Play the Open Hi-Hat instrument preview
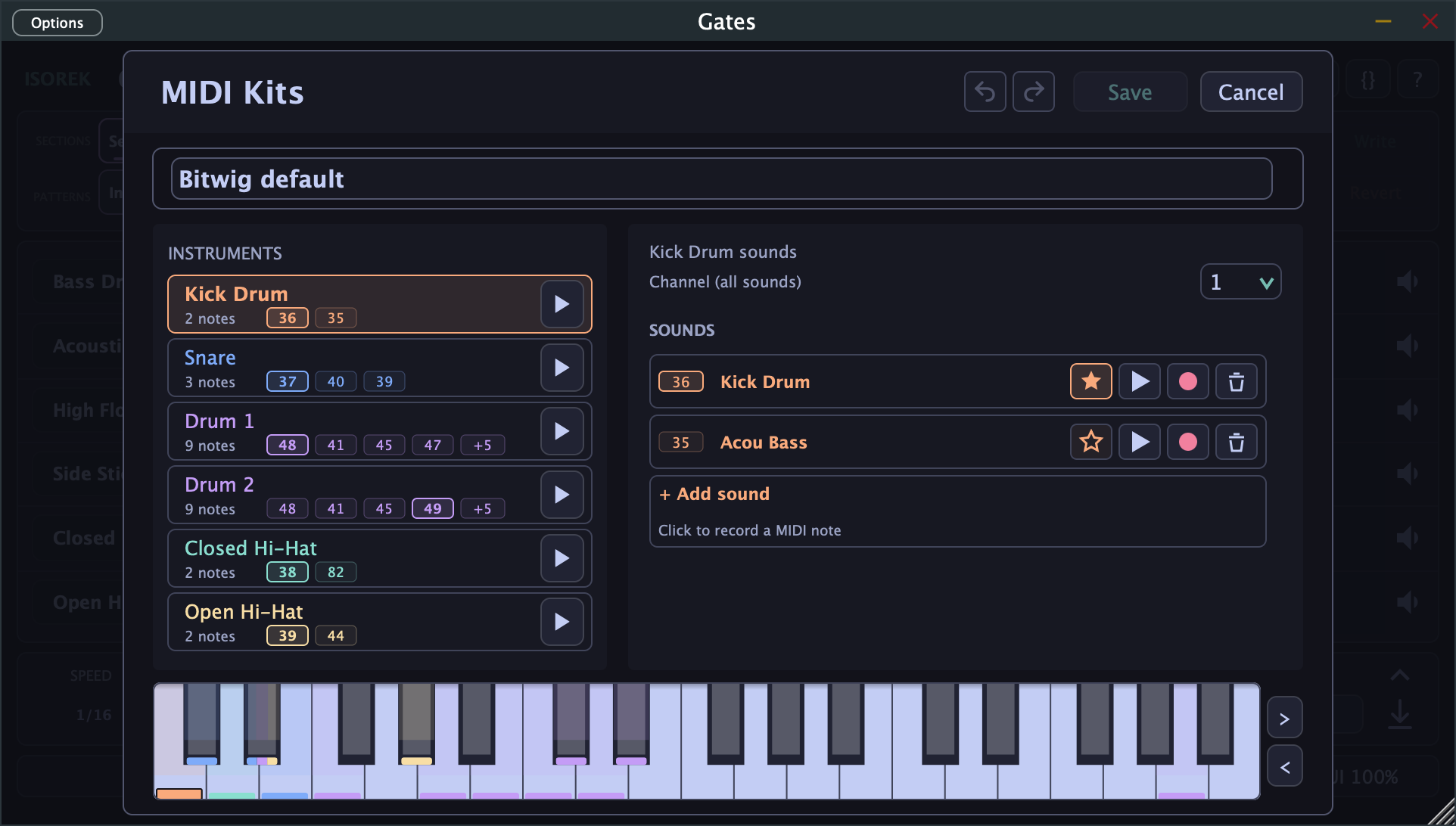The height and width of the screenshot is (826, 1456). [x=562, y=622]
